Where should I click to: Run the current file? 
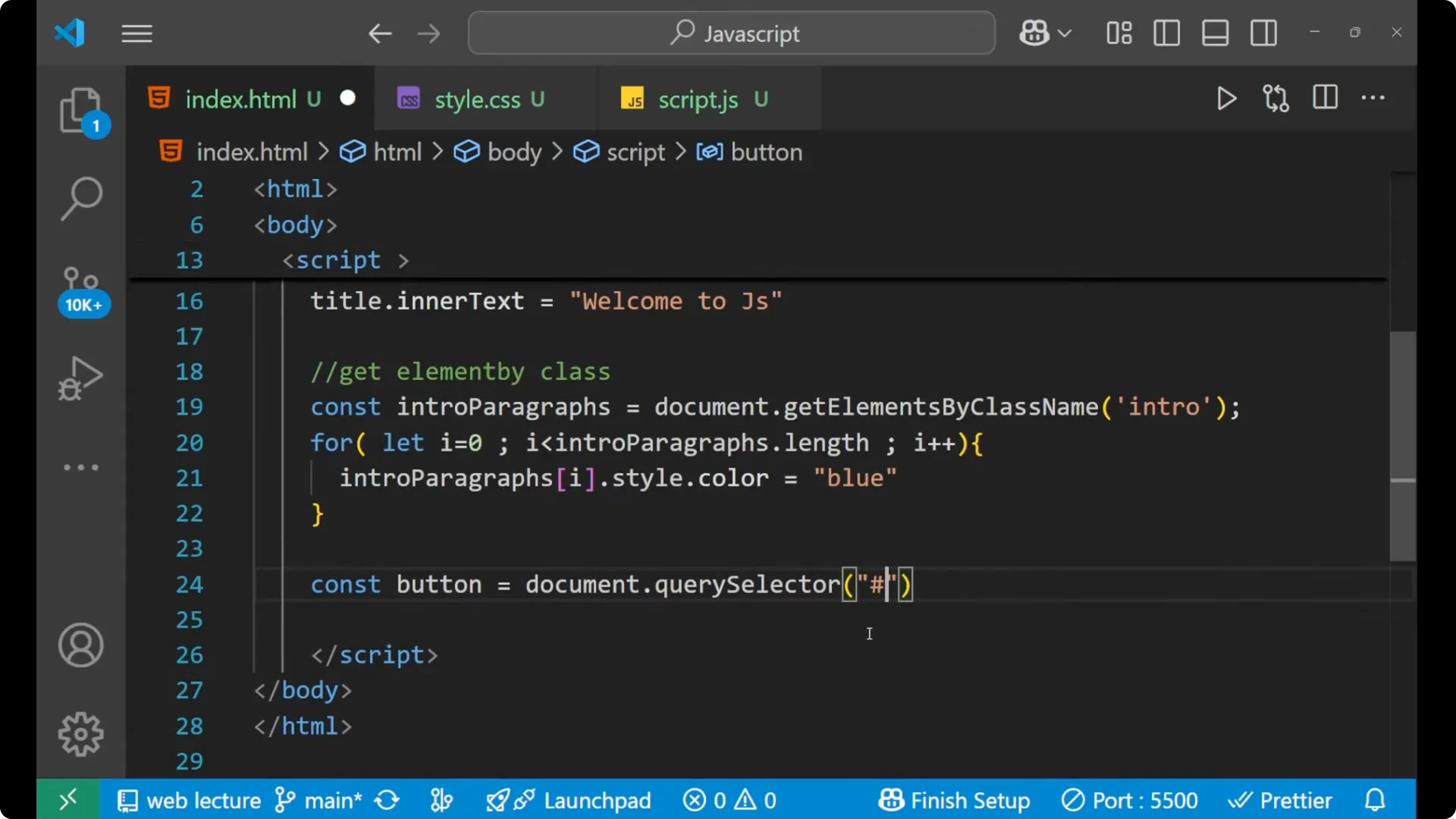[x=1226, y=99]
